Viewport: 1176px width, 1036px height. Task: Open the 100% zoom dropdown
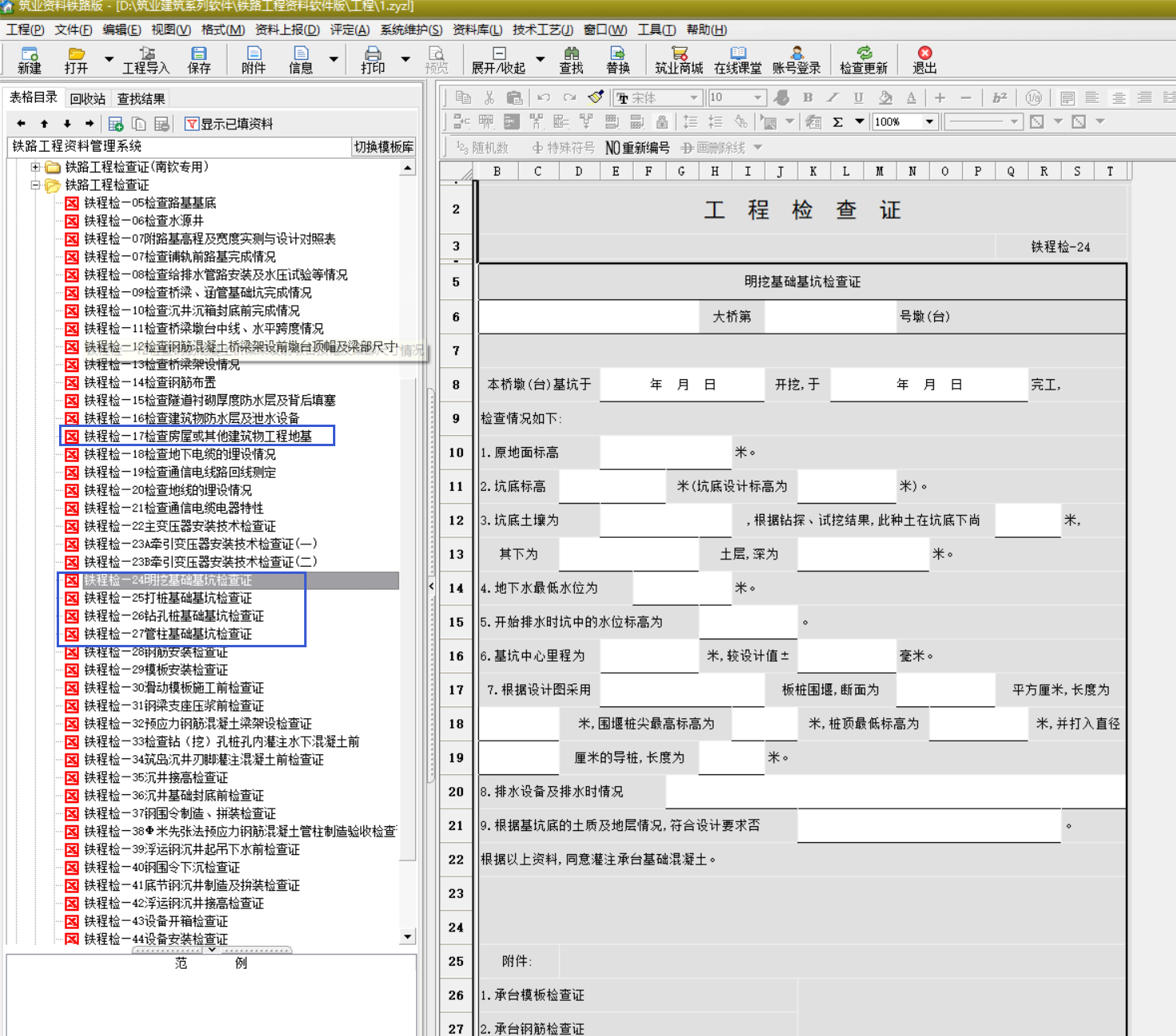(929, 121)
